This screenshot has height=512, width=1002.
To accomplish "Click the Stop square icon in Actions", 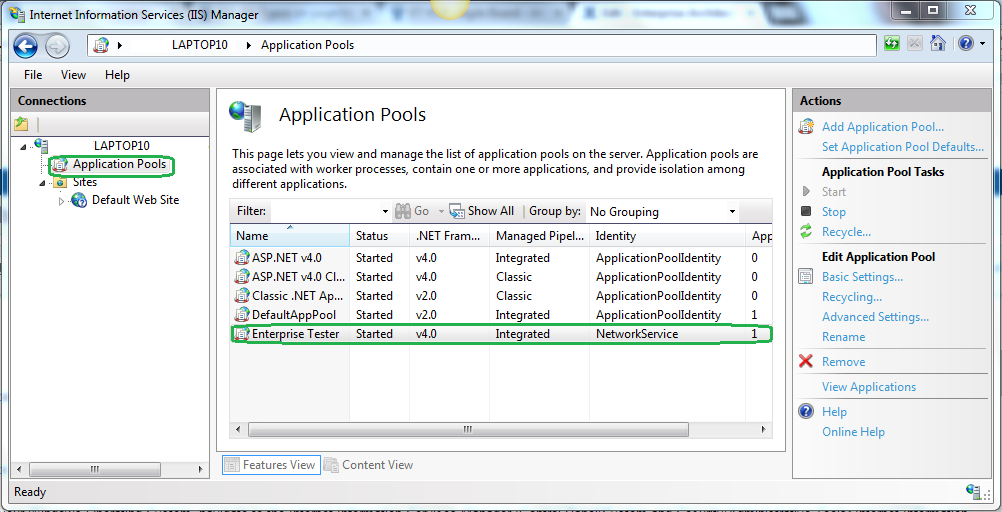I will (x=806, y=212).
